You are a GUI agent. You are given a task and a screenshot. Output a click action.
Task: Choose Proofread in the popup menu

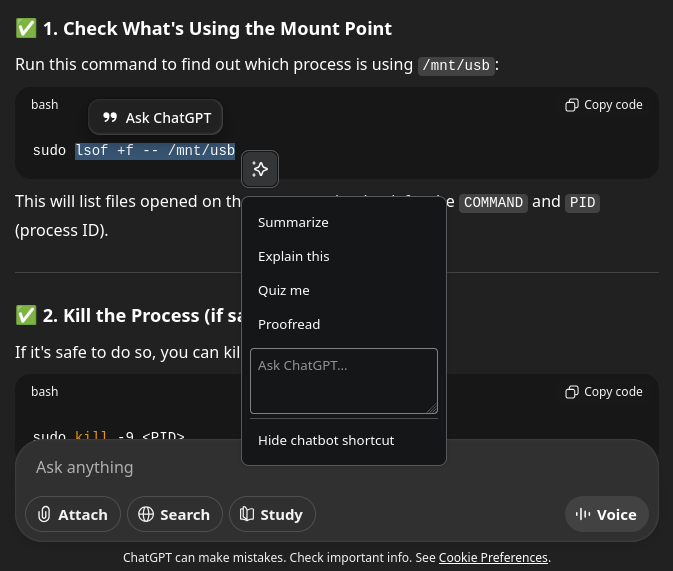[x=289, y=324]
